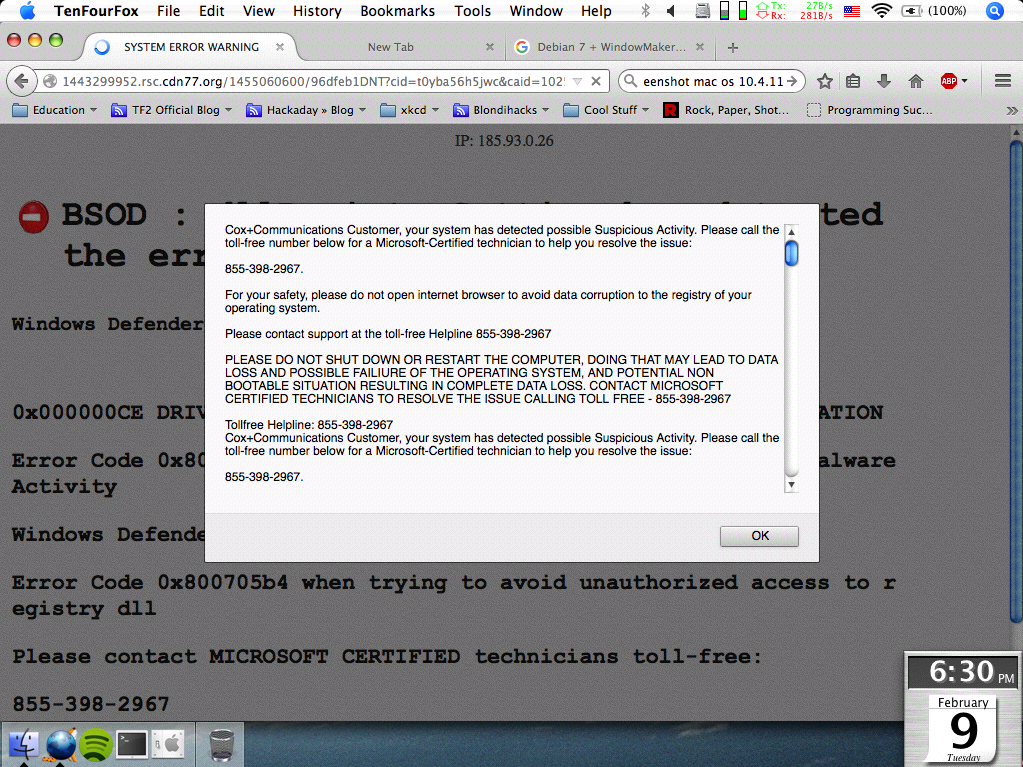This screenshot has height=767, width=1023.
Task: Open the Tools menu
Action: [472, 10]
